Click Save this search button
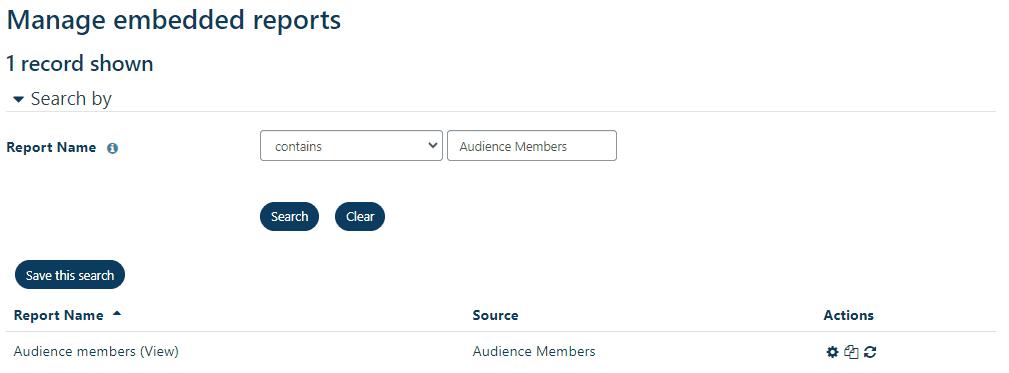The height and width of the screenshot is (373, 1009). coord(69,275)
